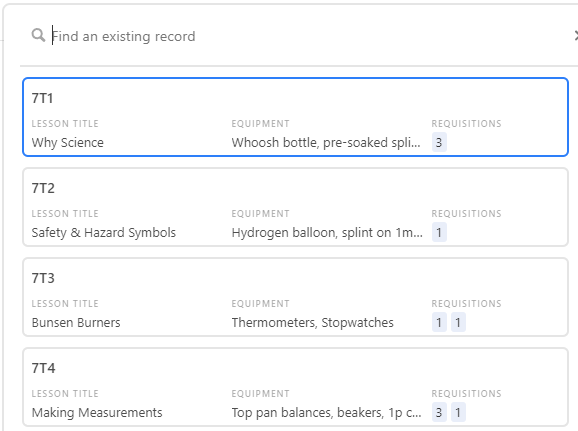Screen dimensions: 578x431
Task: Click requisition chip '3' in 7T4
Action: click(x=439, y=412)
